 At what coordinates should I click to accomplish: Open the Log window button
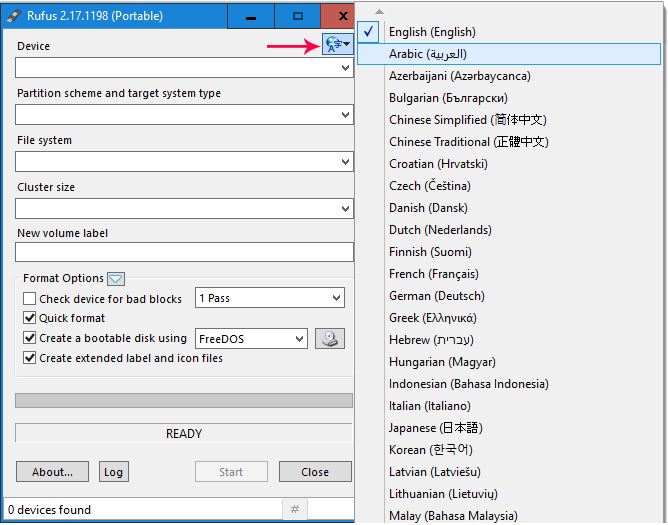tap(114, 472)
